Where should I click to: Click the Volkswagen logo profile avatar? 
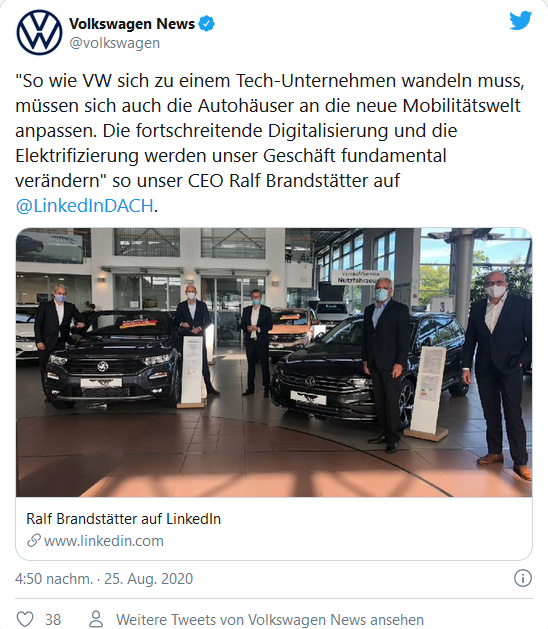[x=39, y=32]
